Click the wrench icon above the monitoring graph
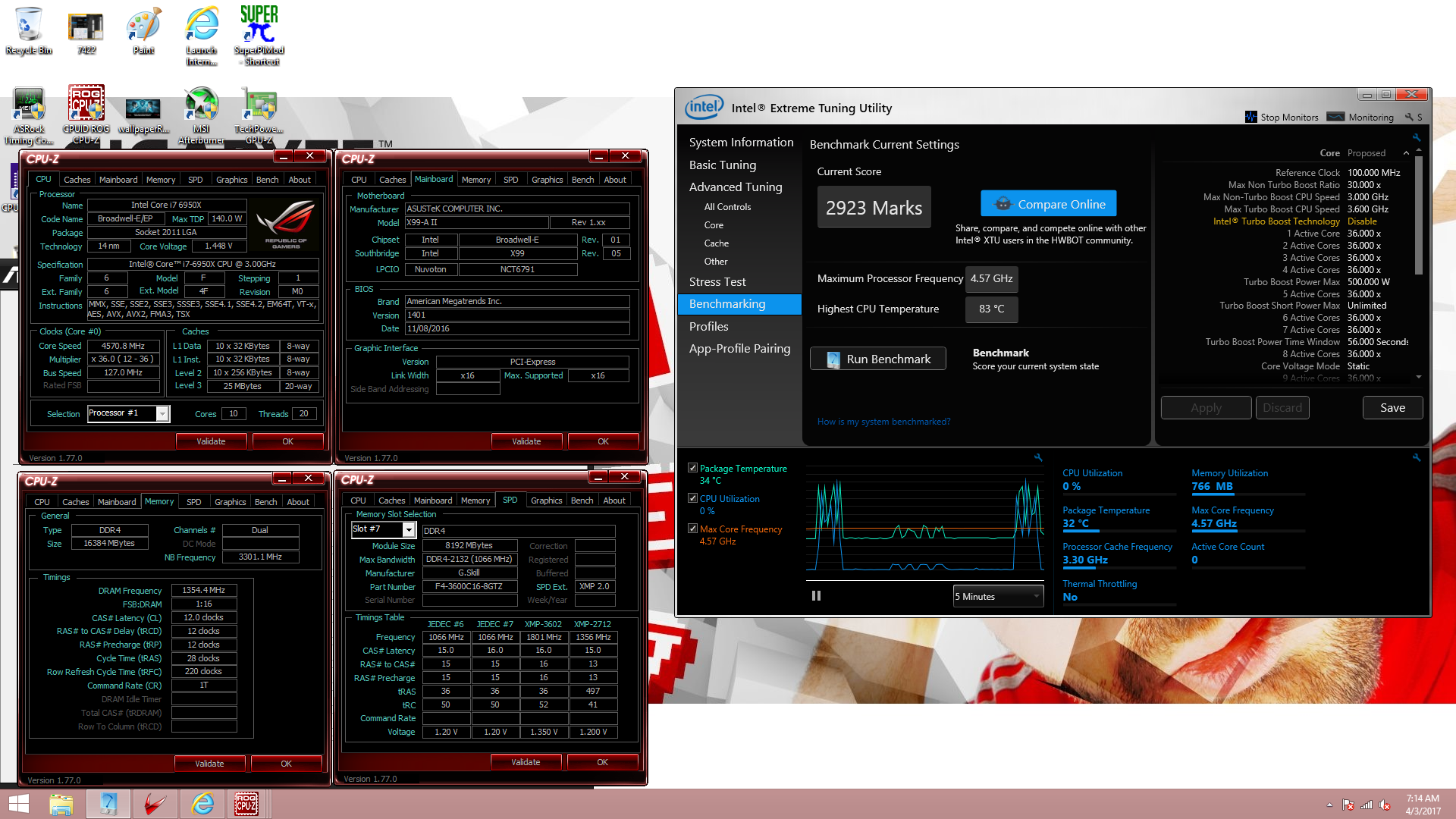This screenshot has width=1456, height=819. [x=1038, y=457]
